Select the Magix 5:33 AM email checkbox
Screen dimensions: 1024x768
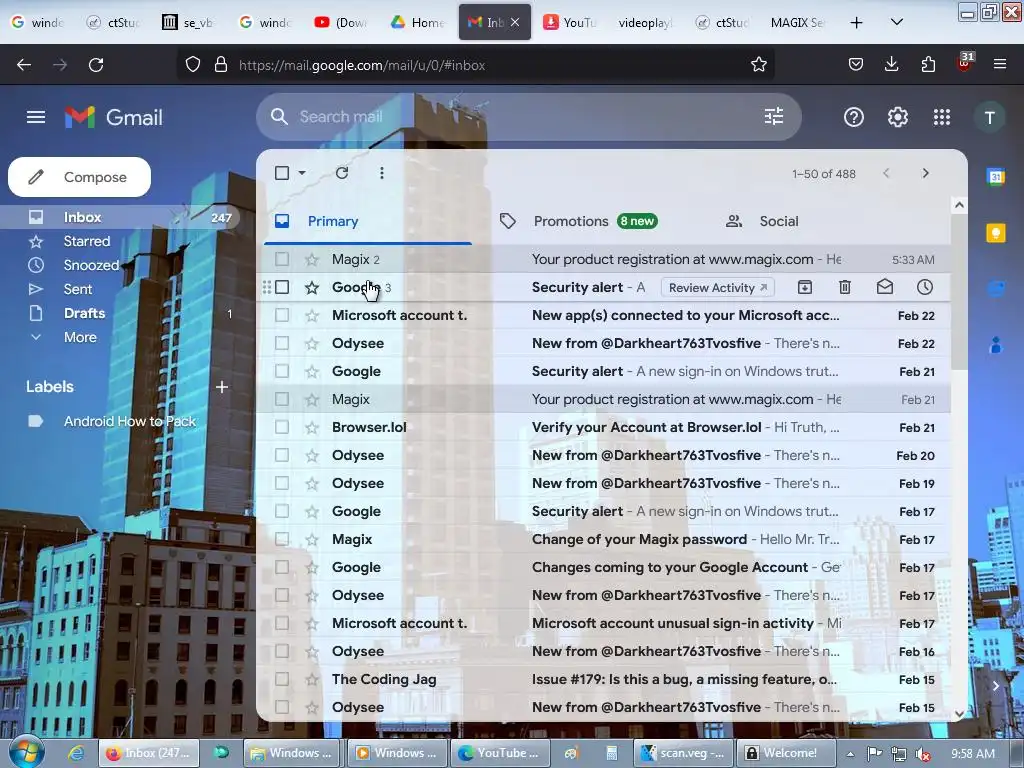(x=281, y=259)
